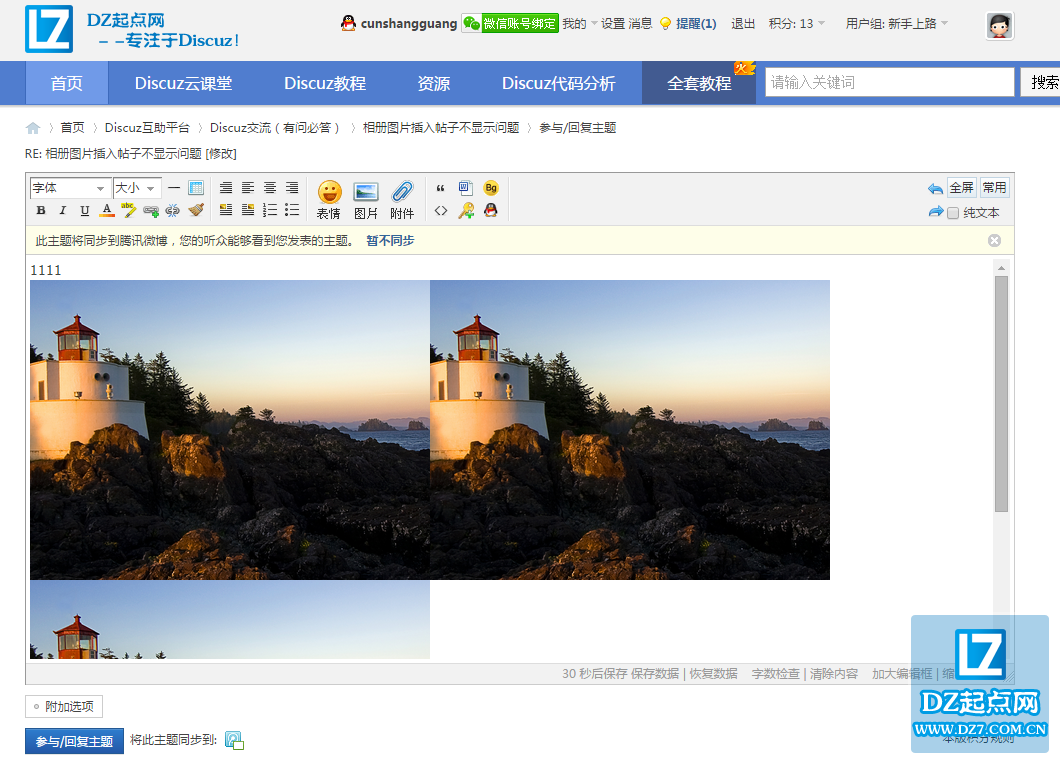Screen dimensions: 1060x765
Task: Paste from Word document icon
Action: click(x=466, y=188)
